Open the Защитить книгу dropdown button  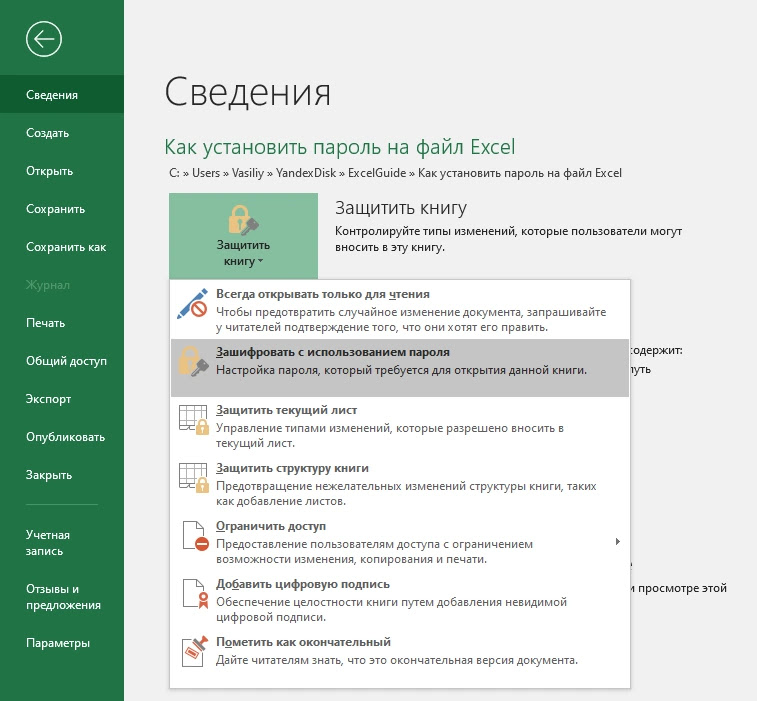(243, 236)
